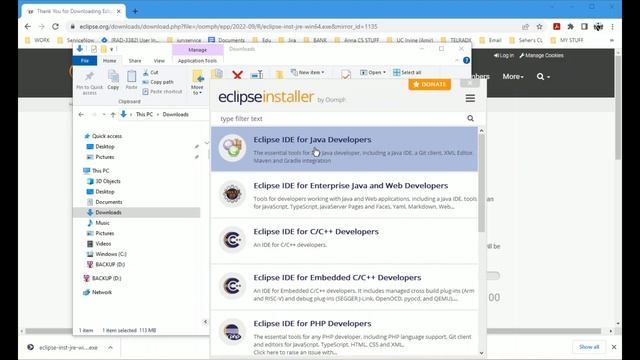Click Cut in the Clipboard group

click(150, 72)
